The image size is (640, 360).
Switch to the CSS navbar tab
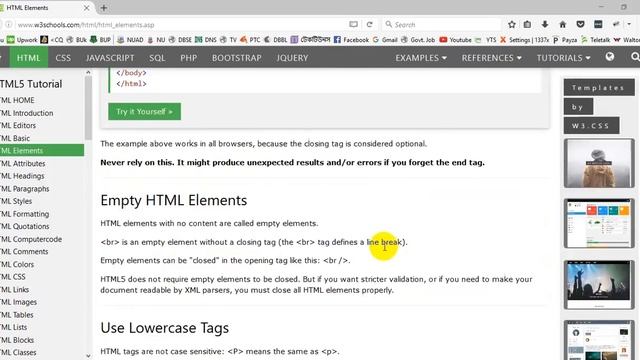tap(63, 58)
